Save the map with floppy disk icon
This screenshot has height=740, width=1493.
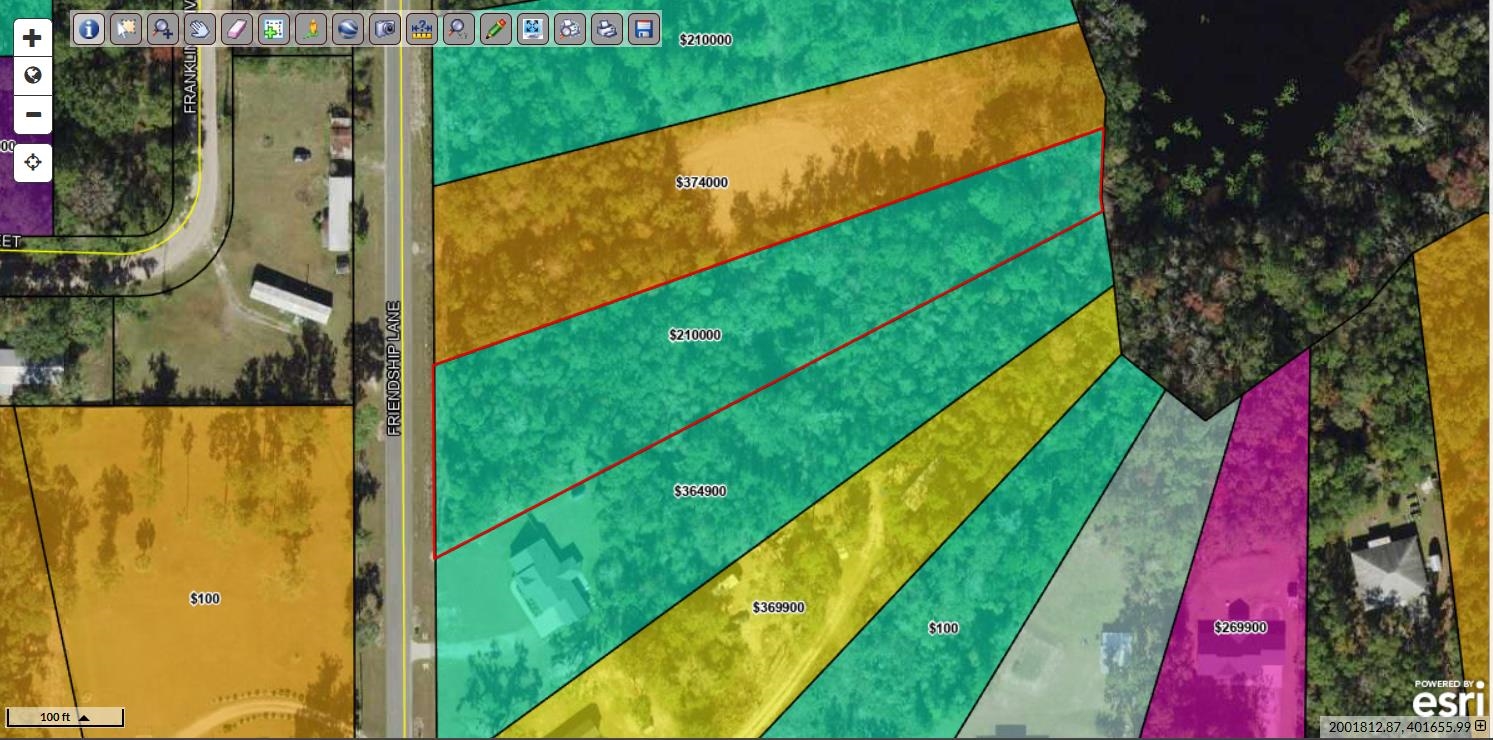(644, 29)
